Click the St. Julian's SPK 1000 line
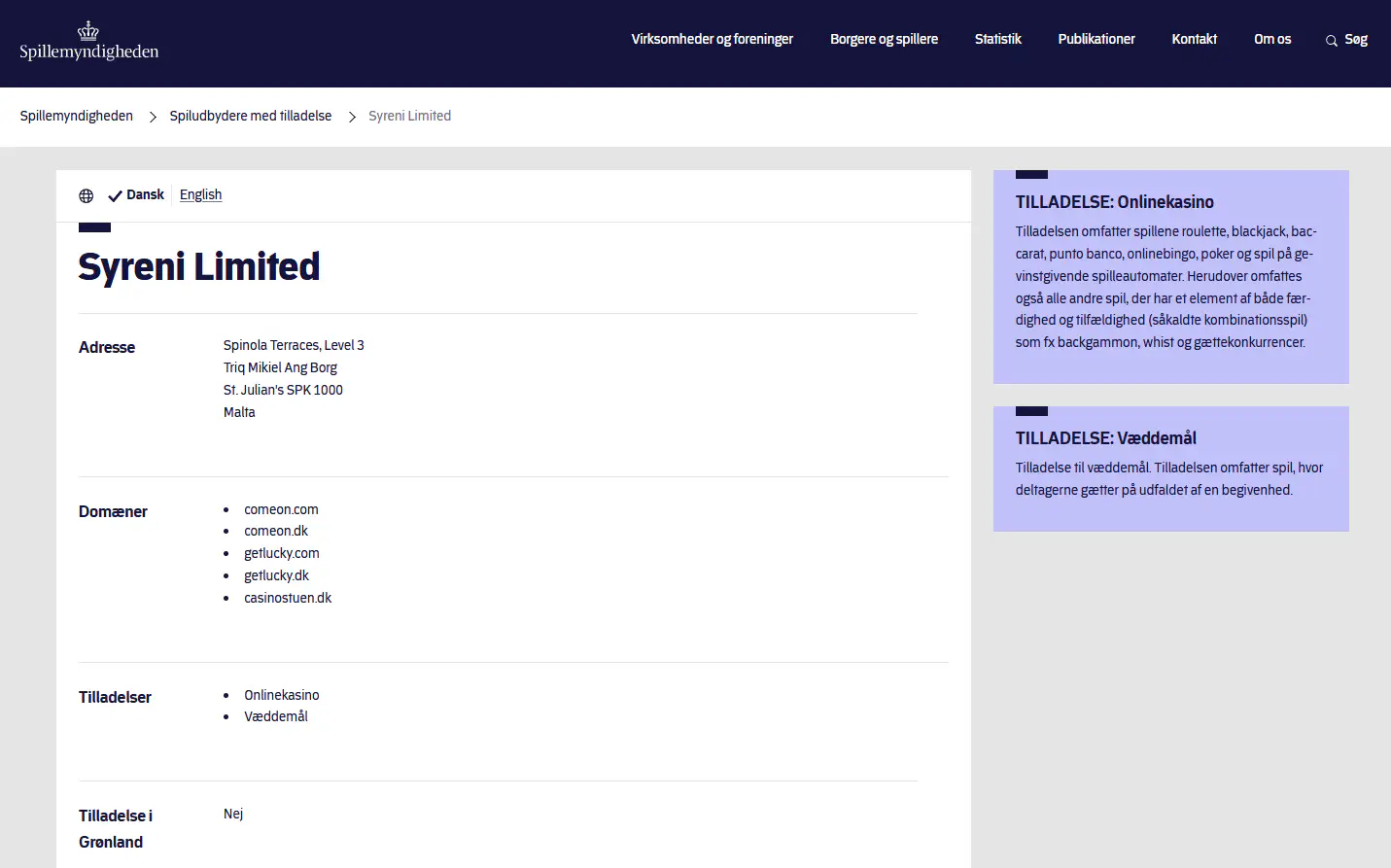Viewport: 1391px width, 868px height. (x=283, y=390)
